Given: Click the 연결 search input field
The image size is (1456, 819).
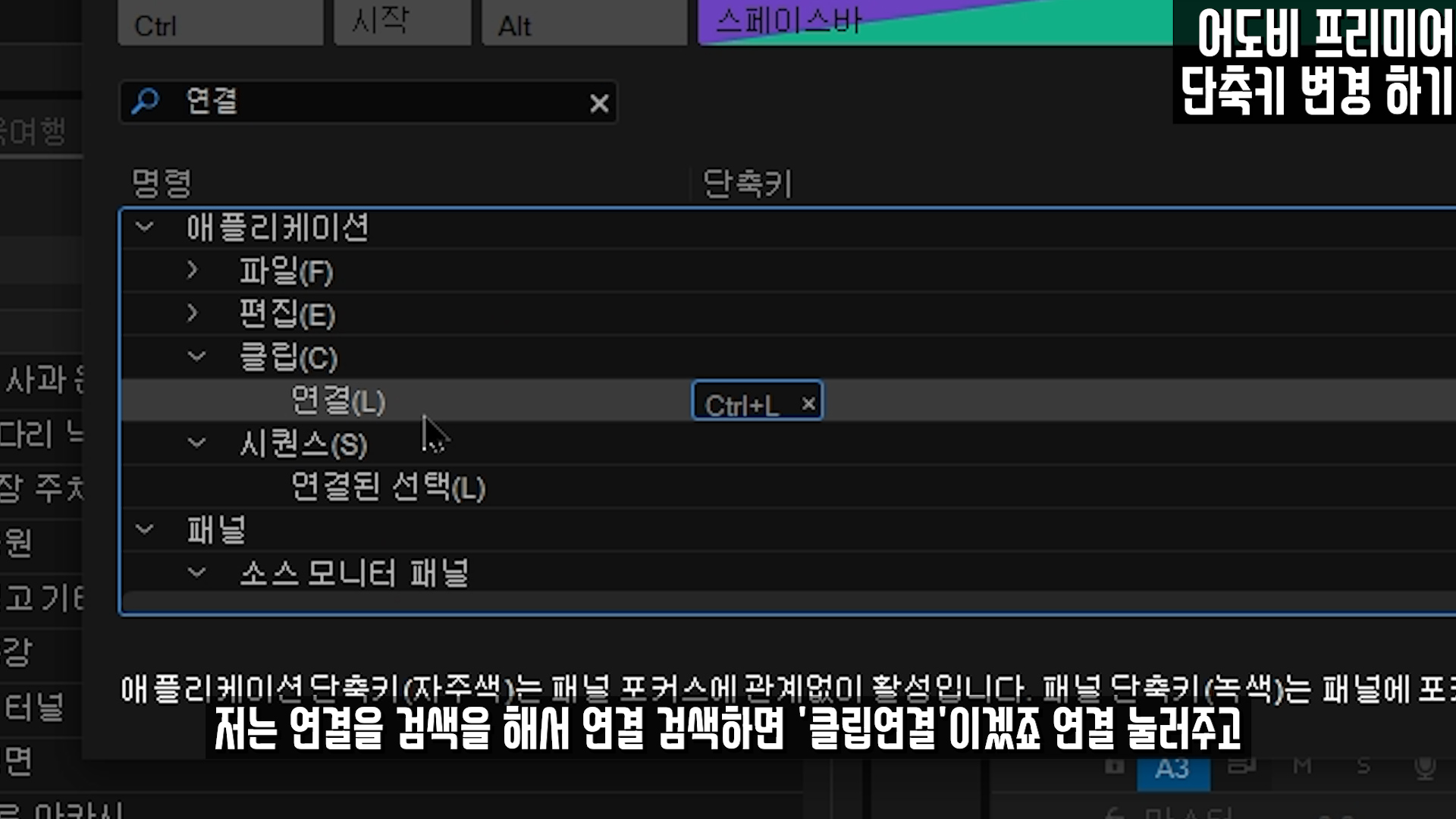Looking at the screenshot, I should click(x=379, y=102).
